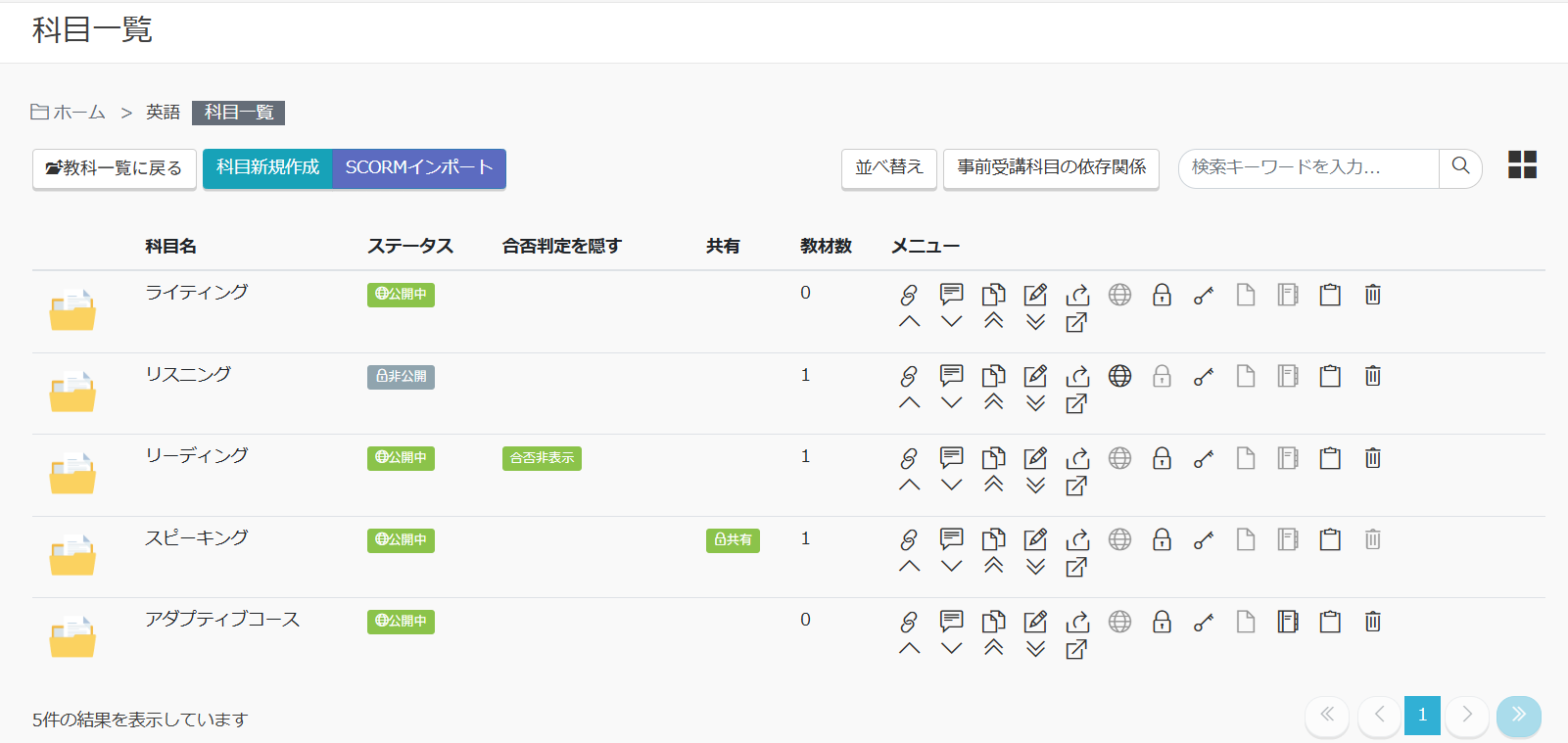This screenshot has height=743, width=1568.
Task: Click the link icon for ライティング
Action: click(x=909, y=295)
